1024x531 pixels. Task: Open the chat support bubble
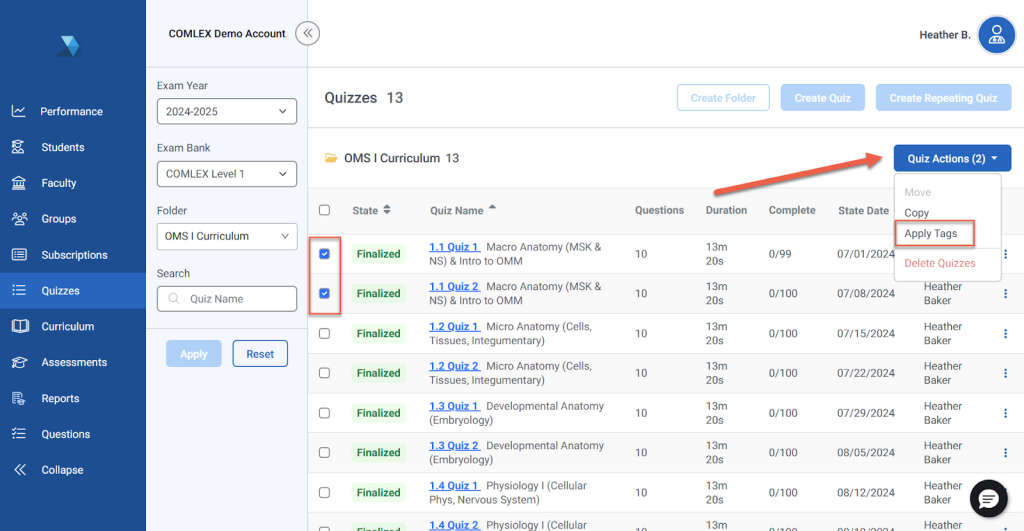[989, 498]
